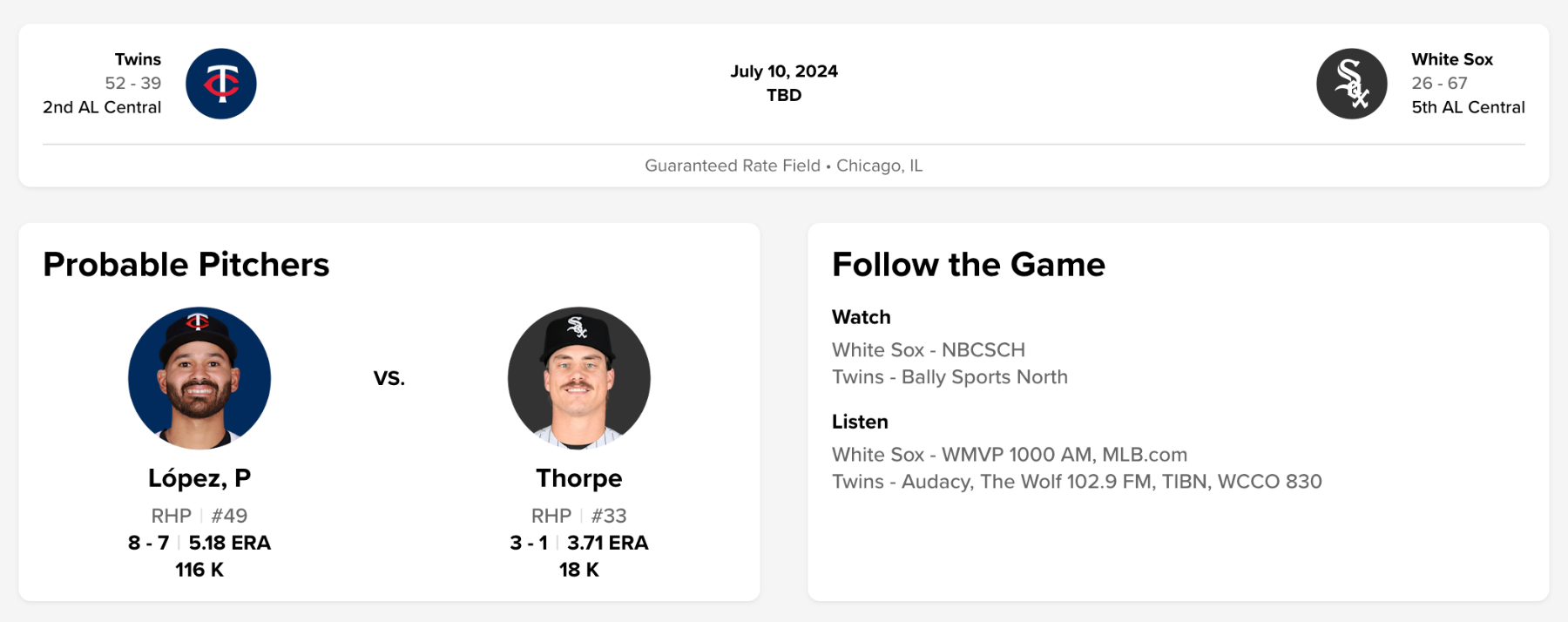Select Thorpe's headshot photo
The height and width of the screenshot is (622, 1568).
579,378
